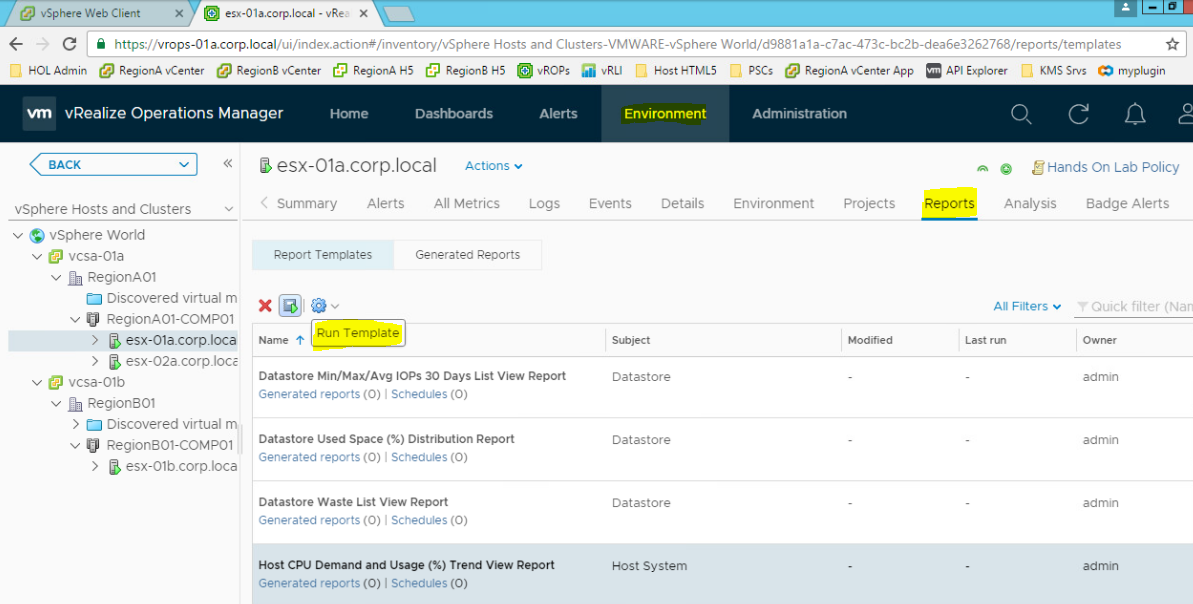
Task: Bookmark this page with the star icon
Action: click(x=1172, y=44)
